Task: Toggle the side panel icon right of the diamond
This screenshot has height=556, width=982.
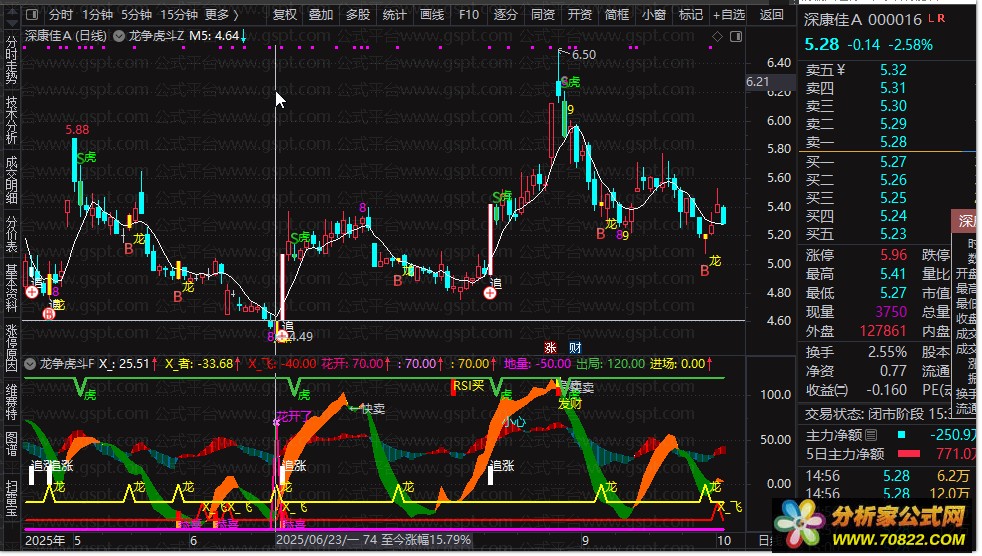Action: click(x=736, y=37)
